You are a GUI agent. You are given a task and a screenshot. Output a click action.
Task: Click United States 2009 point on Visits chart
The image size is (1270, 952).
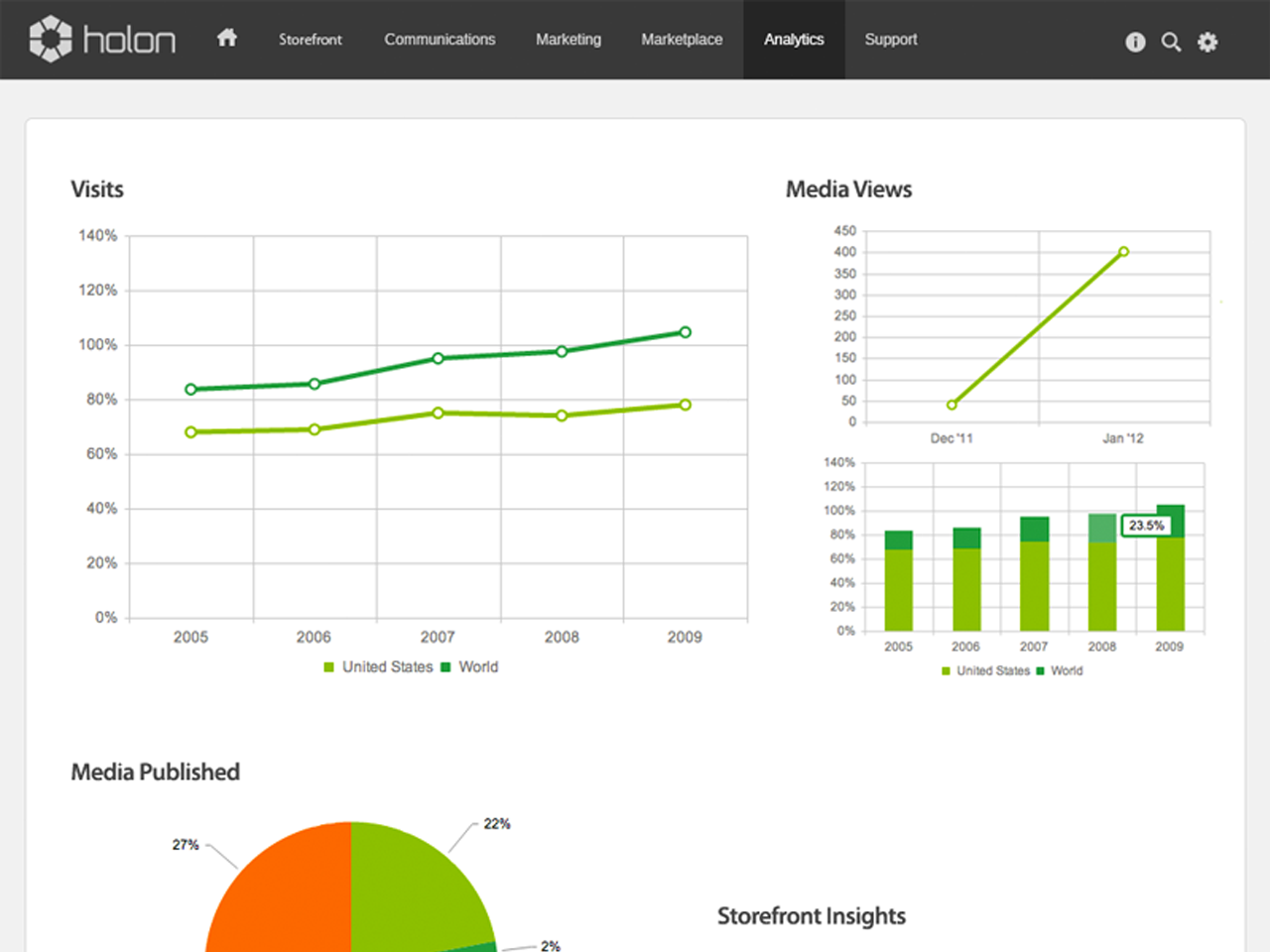click(x=685, y=405)
